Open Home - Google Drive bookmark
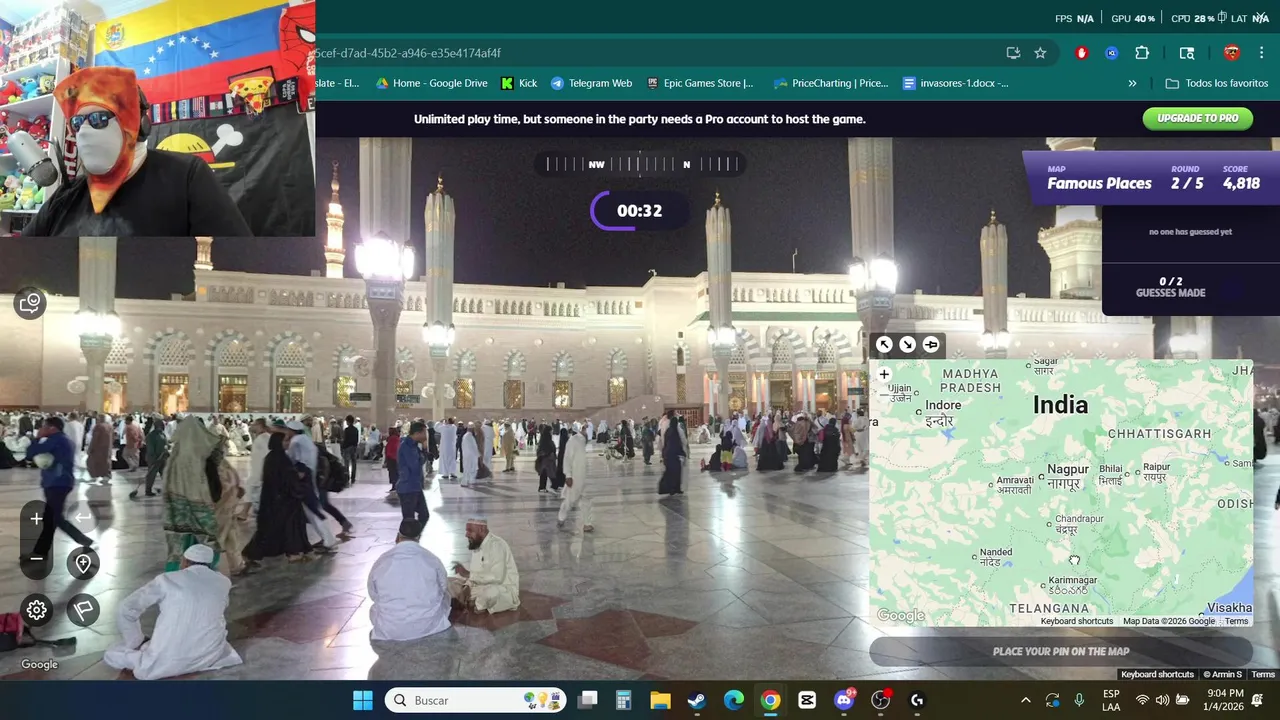This screenshot has height=720, width=1280. tap(431, 83)
